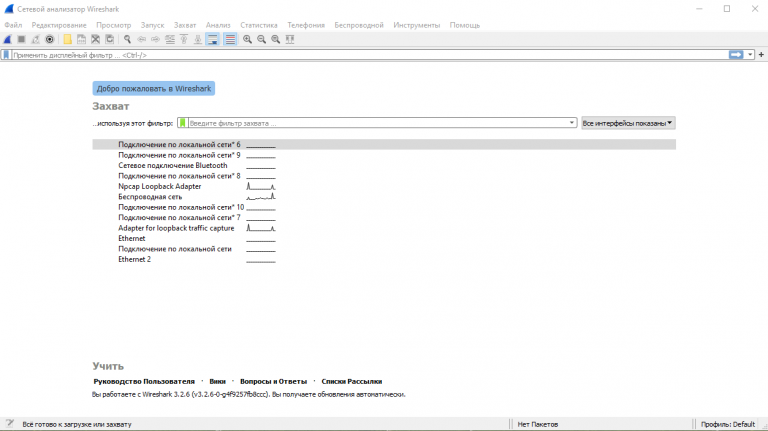Zoom out on the main window text
Viewport: 768px width, 431px height.
[x=262, y=39]
